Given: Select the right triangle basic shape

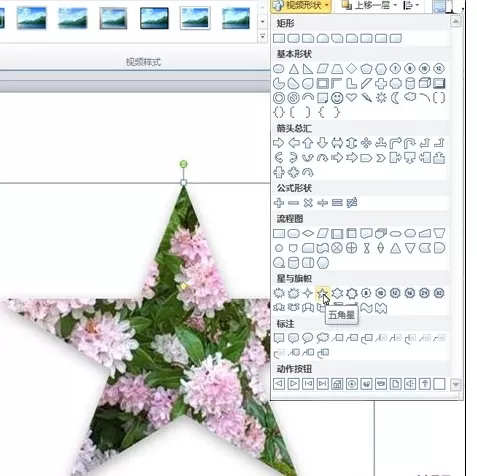Looking at the screenshot, I should coord(308,69).
